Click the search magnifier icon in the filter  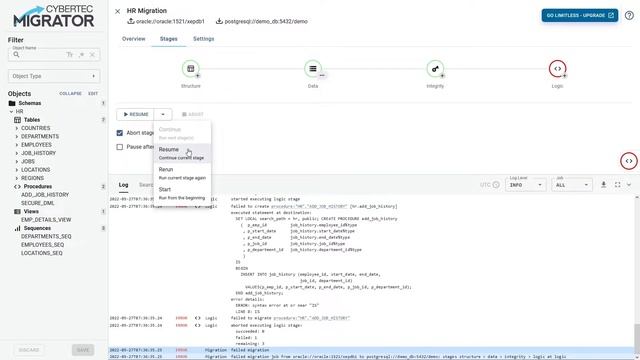click(x=16, y=55)
